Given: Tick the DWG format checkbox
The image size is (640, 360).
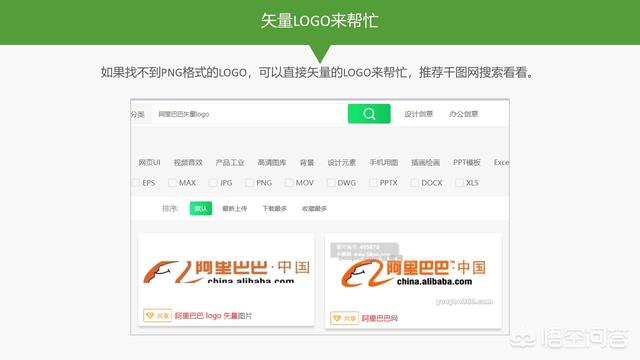Looking at the screenshot, I should (x=331, y=182).
